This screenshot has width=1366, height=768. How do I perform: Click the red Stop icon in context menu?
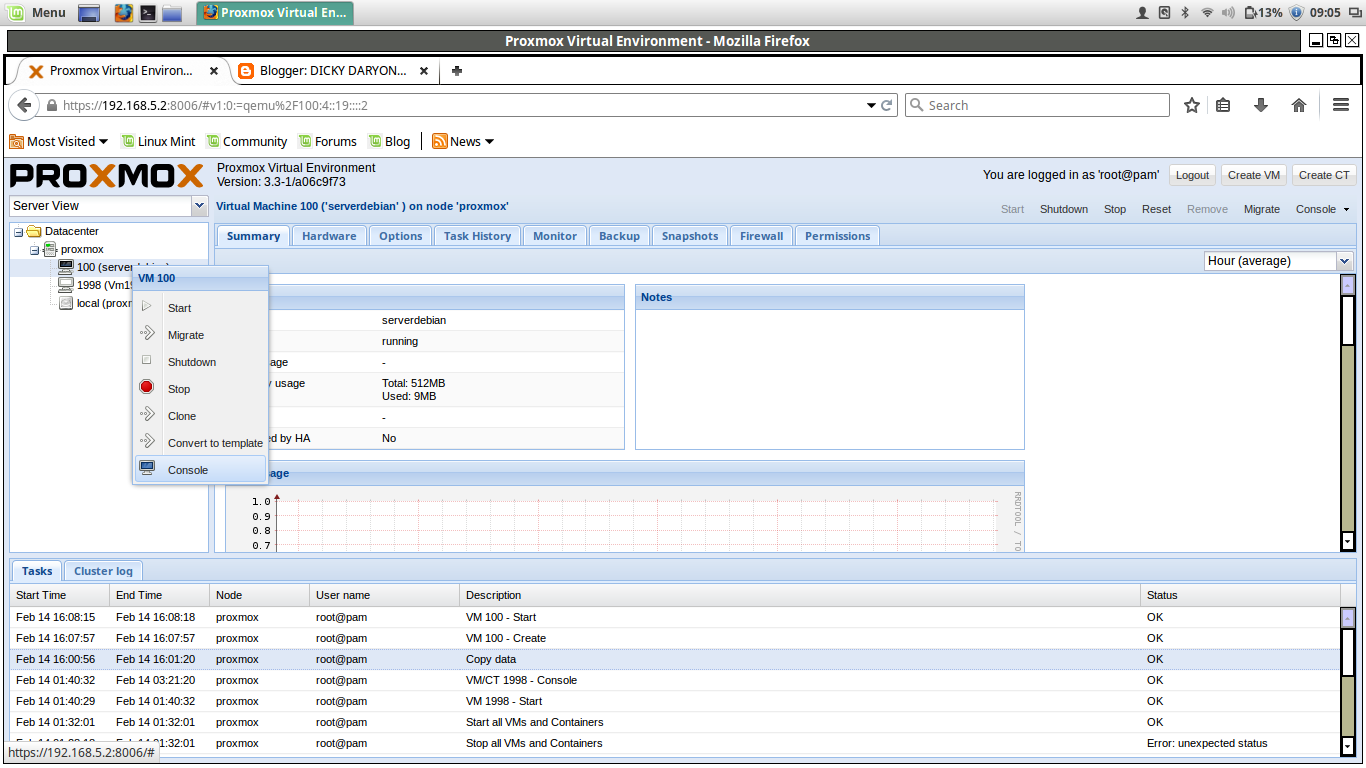pyautogui.click(x=147, y=388)
